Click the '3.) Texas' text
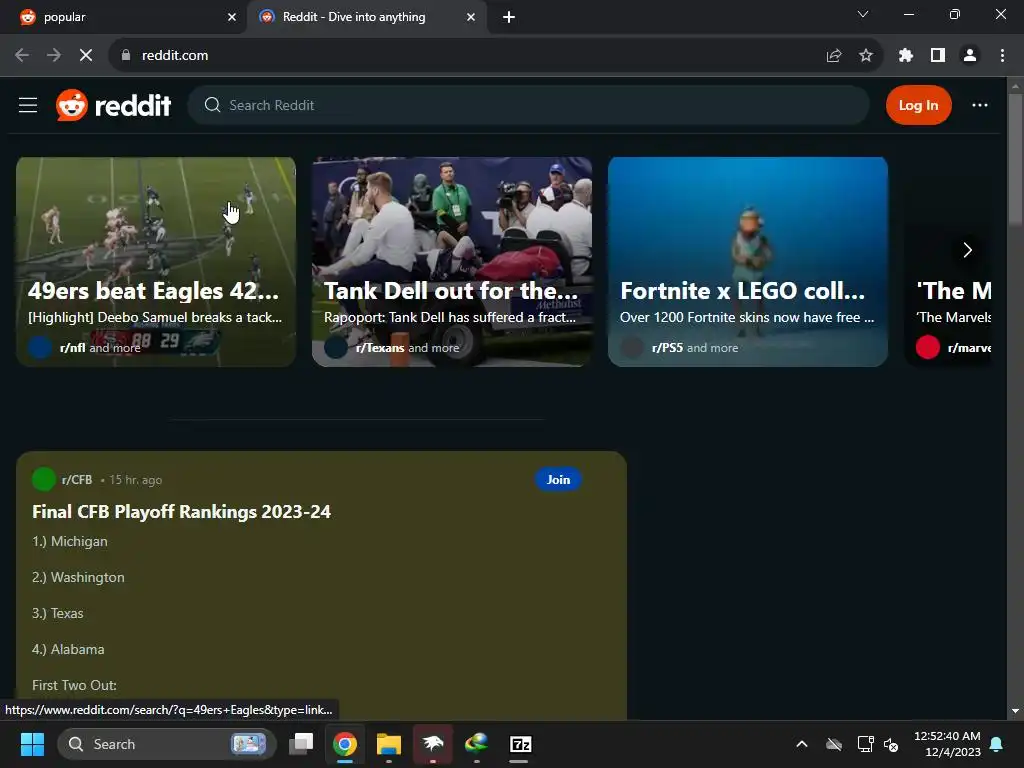1024x768 pixels. (x=58, y=613)
